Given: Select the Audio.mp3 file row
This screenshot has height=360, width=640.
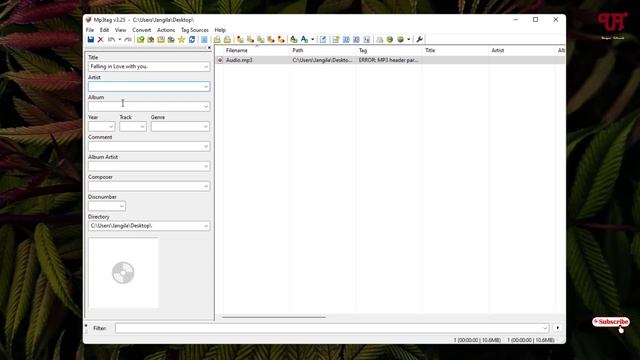Looking at the screenshot, I should pos(390,60).
